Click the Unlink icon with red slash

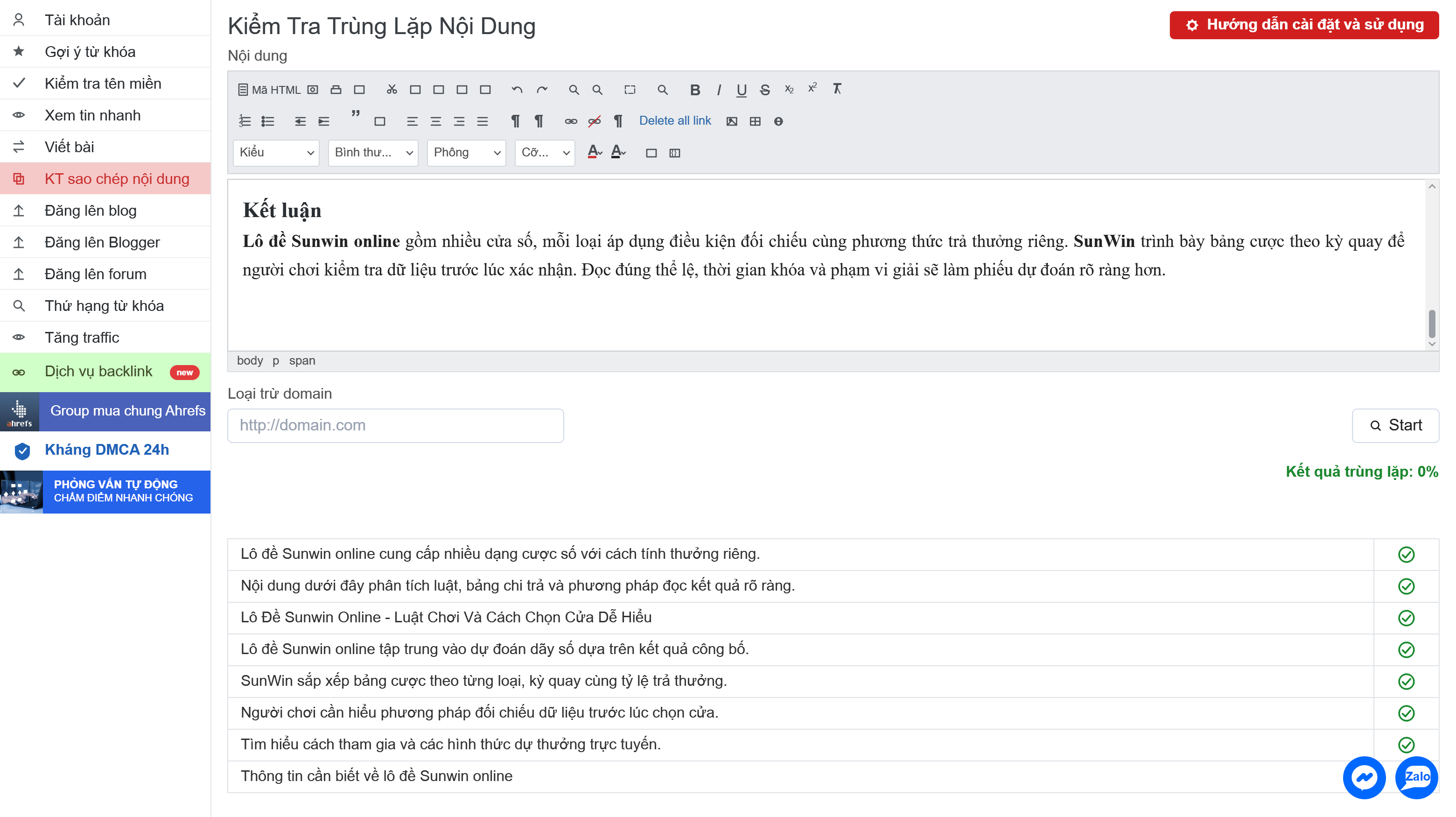595,121
